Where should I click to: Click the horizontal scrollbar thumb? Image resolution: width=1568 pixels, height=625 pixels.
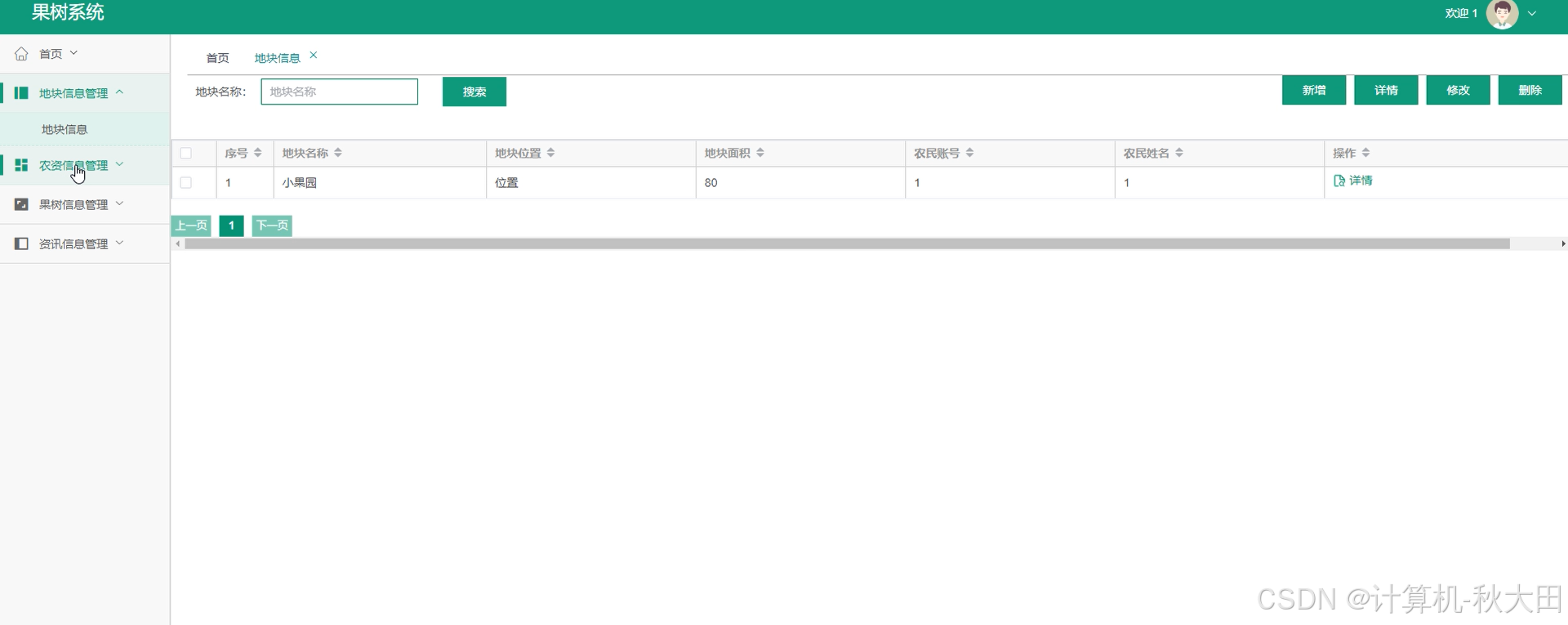(x=847, y=243)
